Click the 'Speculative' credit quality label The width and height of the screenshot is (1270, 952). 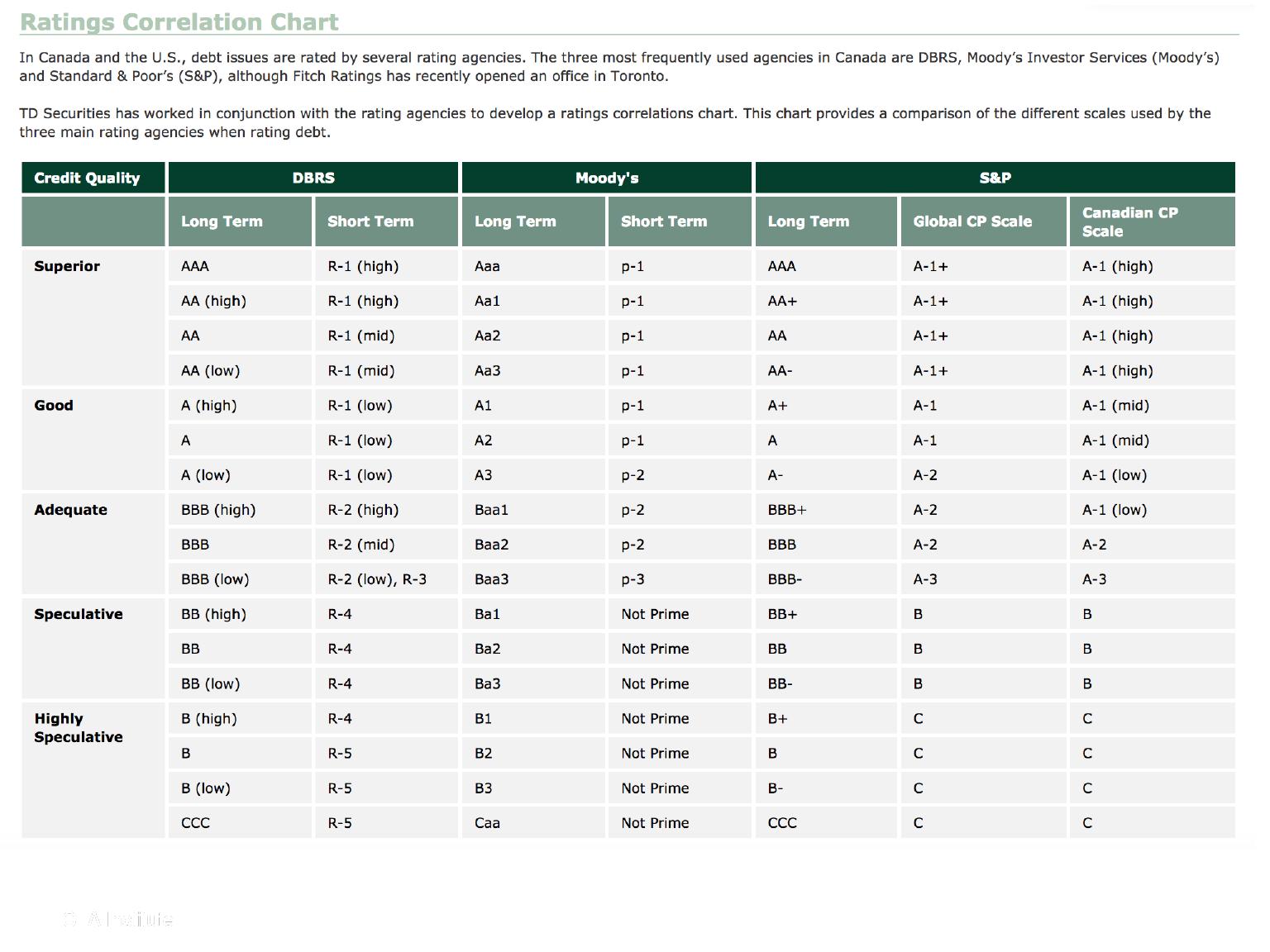pos(79,614)
